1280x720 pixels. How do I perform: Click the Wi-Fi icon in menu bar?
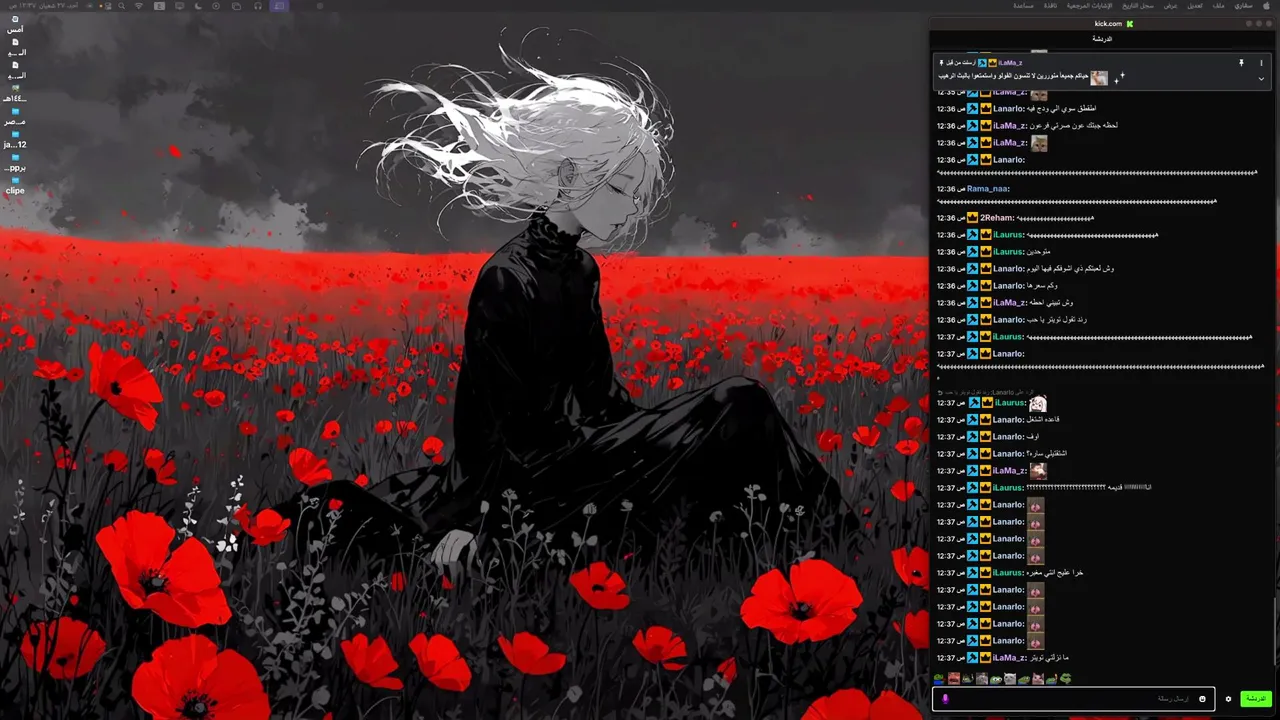[x=139, y=6]
